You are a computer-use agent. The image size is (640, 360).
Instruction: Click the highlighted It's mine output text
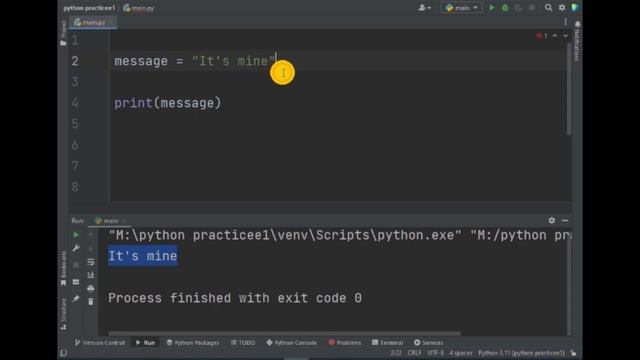(142, 256)
